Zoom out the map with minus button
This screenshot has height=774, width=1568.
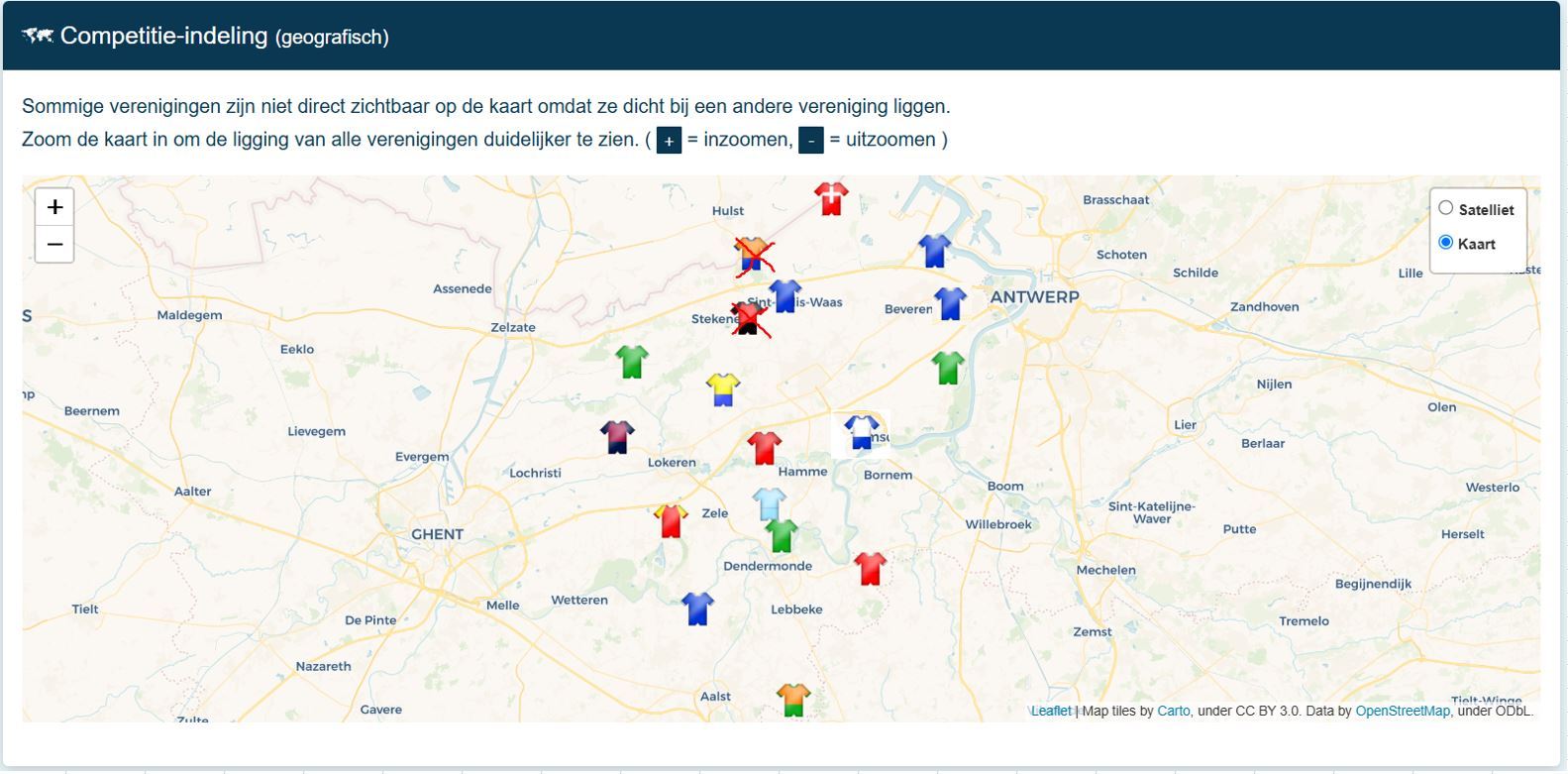point(55,245)
